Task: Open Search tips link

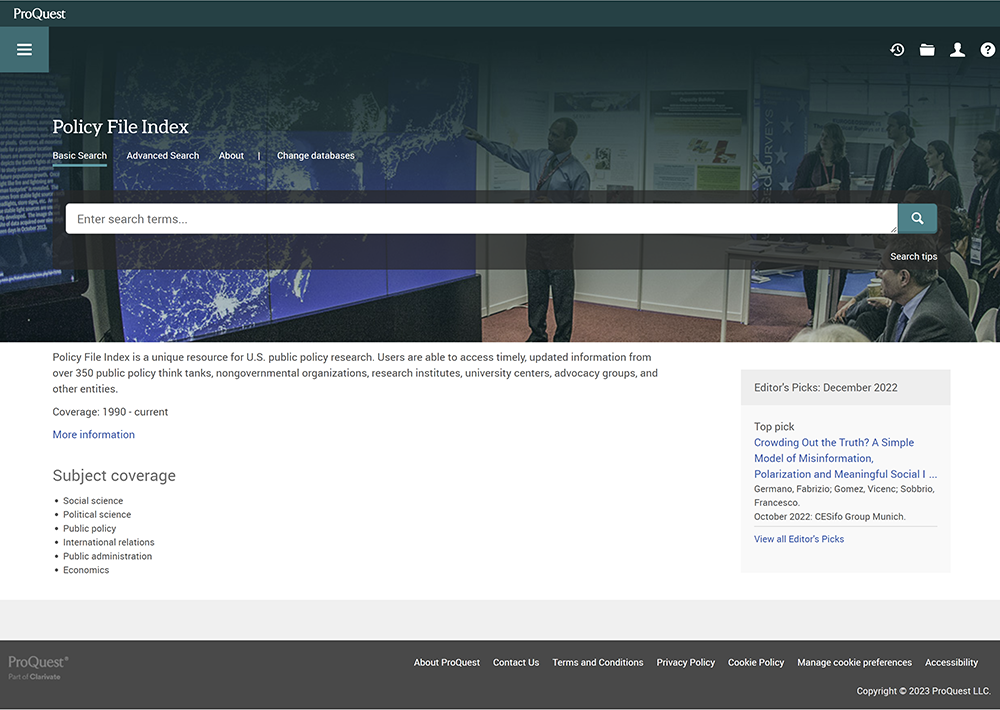Action: click(x=913, y=257)
